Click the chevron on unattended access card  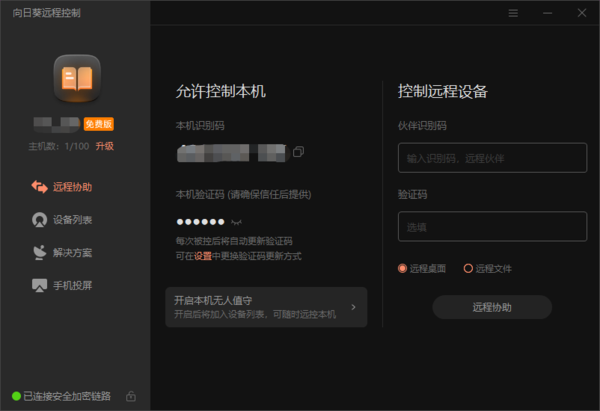click(x=353, y=307)
